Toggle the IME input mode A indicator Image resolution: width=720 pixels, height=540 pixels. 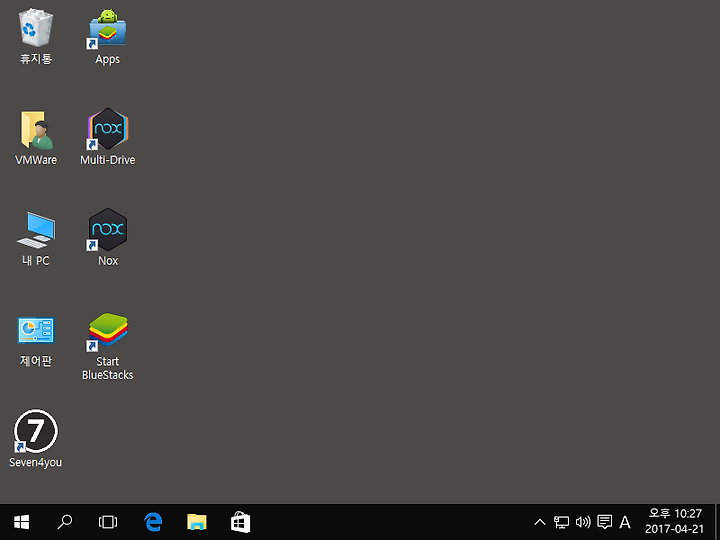624,522
